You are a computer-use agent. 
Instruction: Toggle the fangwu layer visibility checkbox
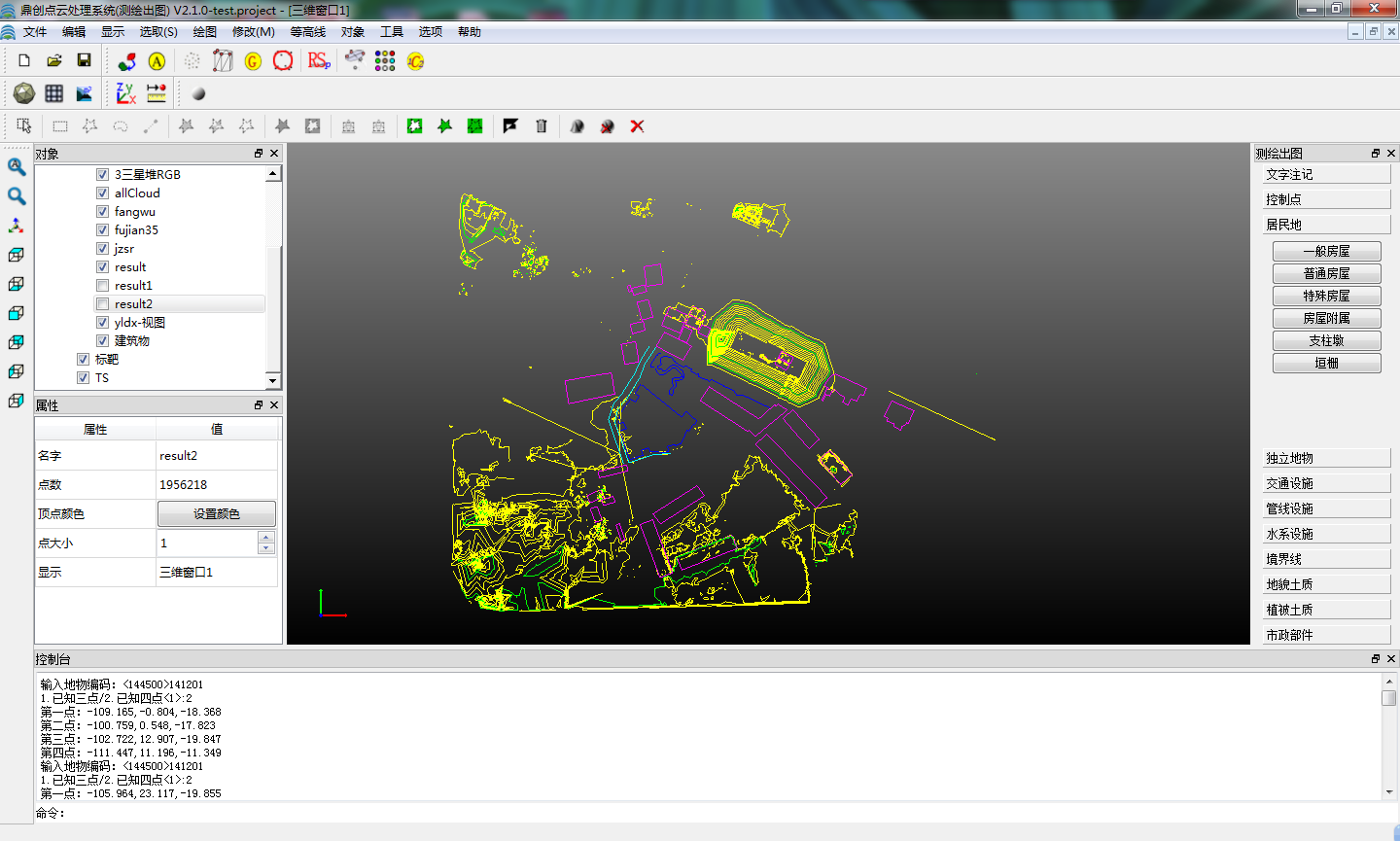[102, 212]
